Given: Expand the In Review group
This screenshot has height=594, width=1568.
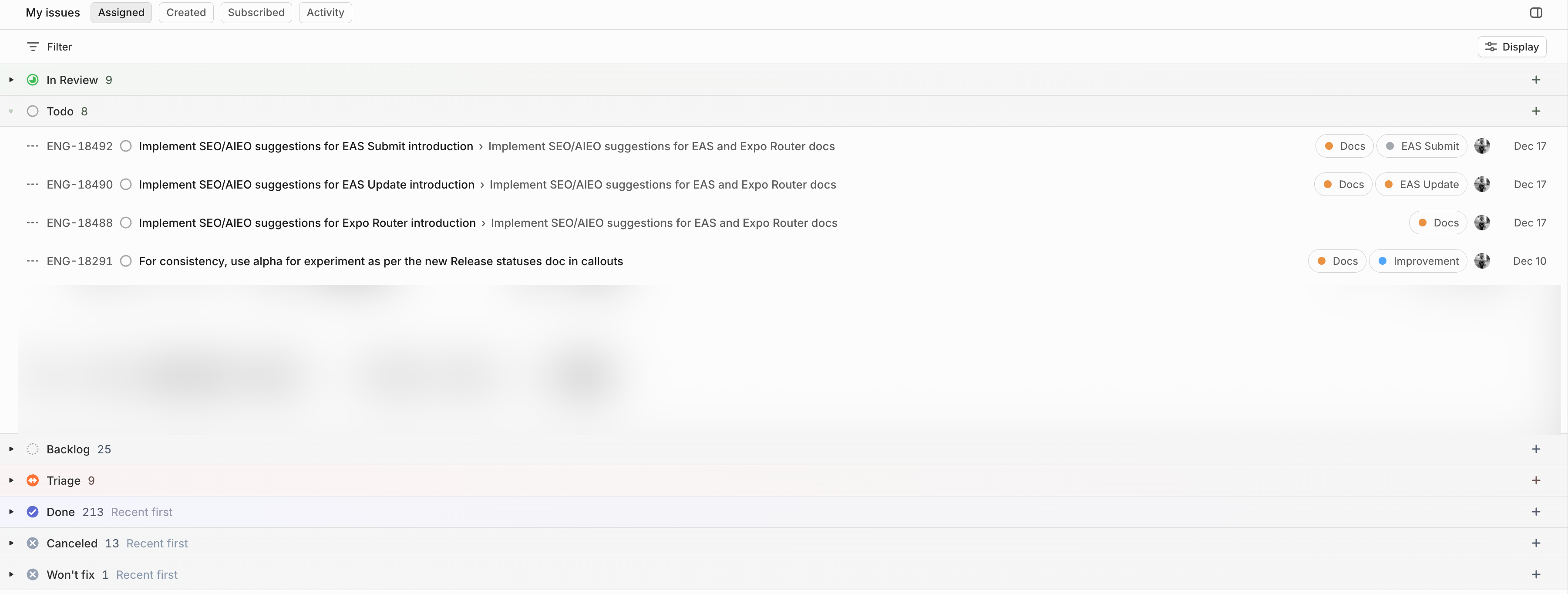Looking at the screenshot, I should 11,80.
